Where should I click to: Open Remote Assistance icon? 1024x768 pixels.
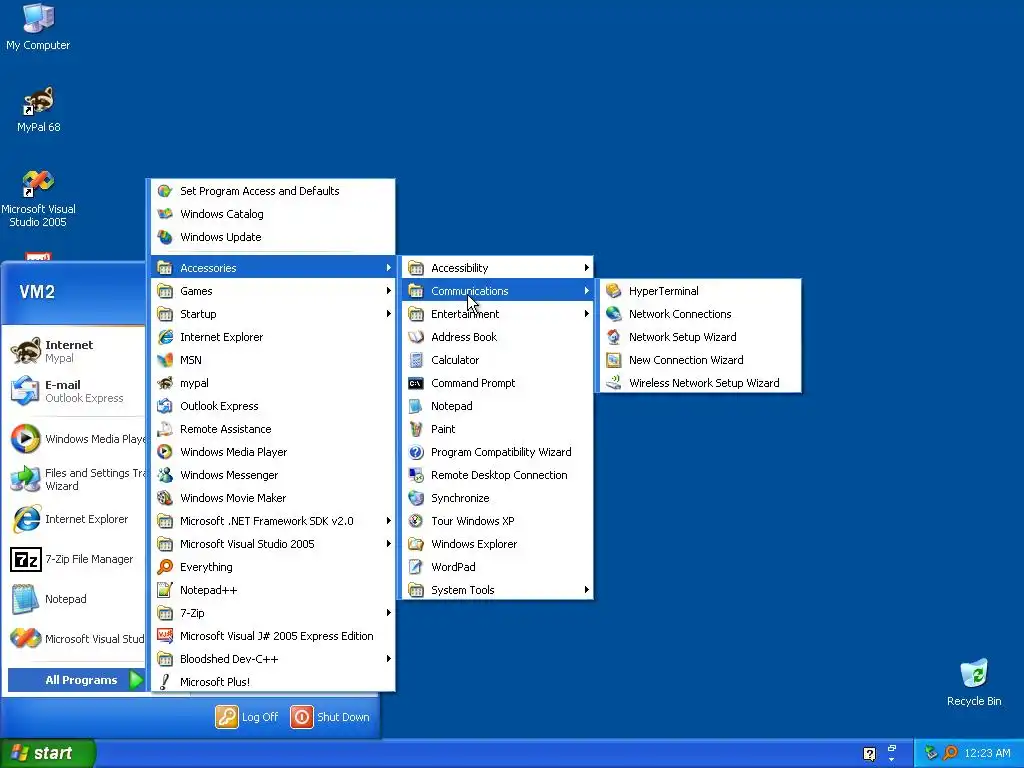tap(165, 429)
